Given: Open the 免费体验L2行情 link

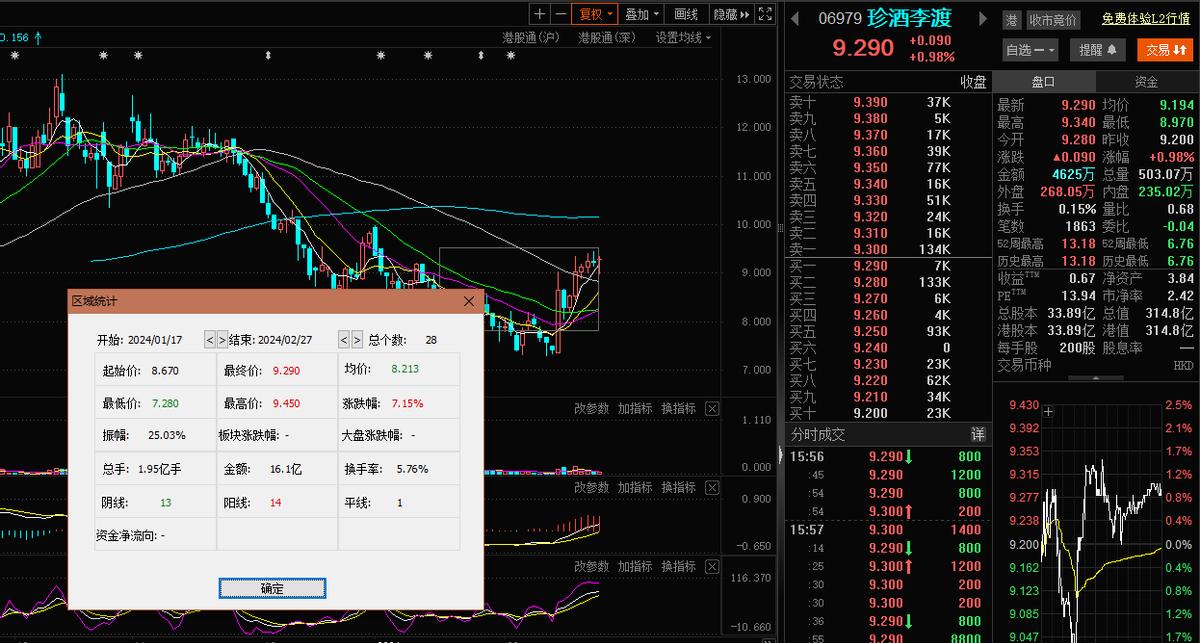Looking at the screenshot, I should pyautogui.click(x=1146, y=19).
